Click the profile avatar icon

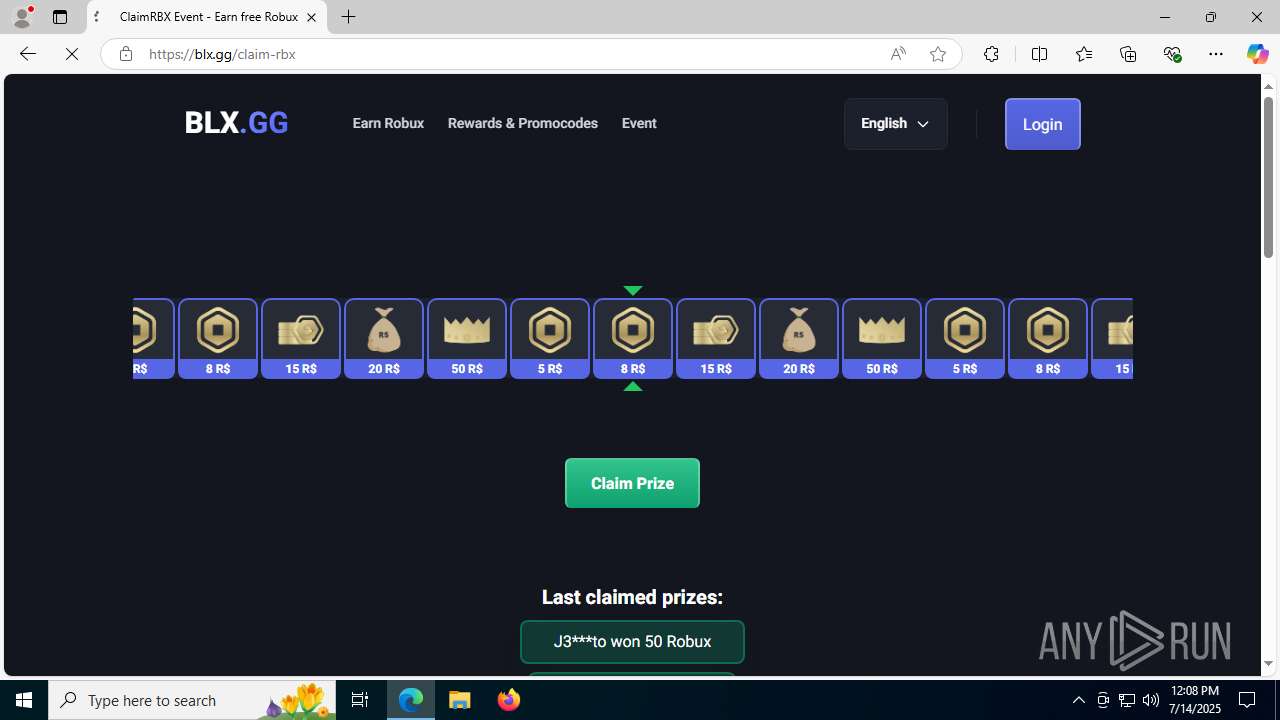pyautogui.click(x=22, y=17)
